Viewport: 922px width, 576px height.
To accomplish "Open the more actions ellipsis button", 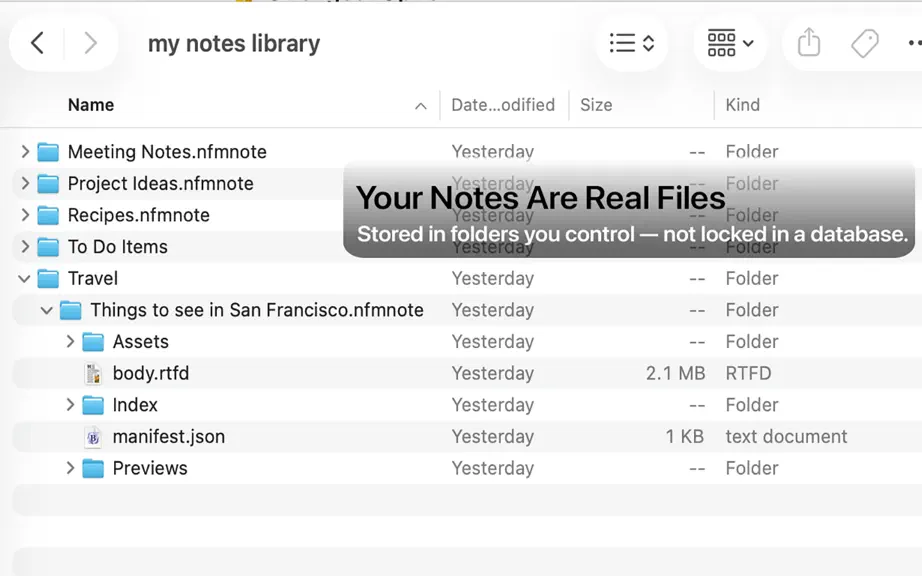I will coord(914,43).
